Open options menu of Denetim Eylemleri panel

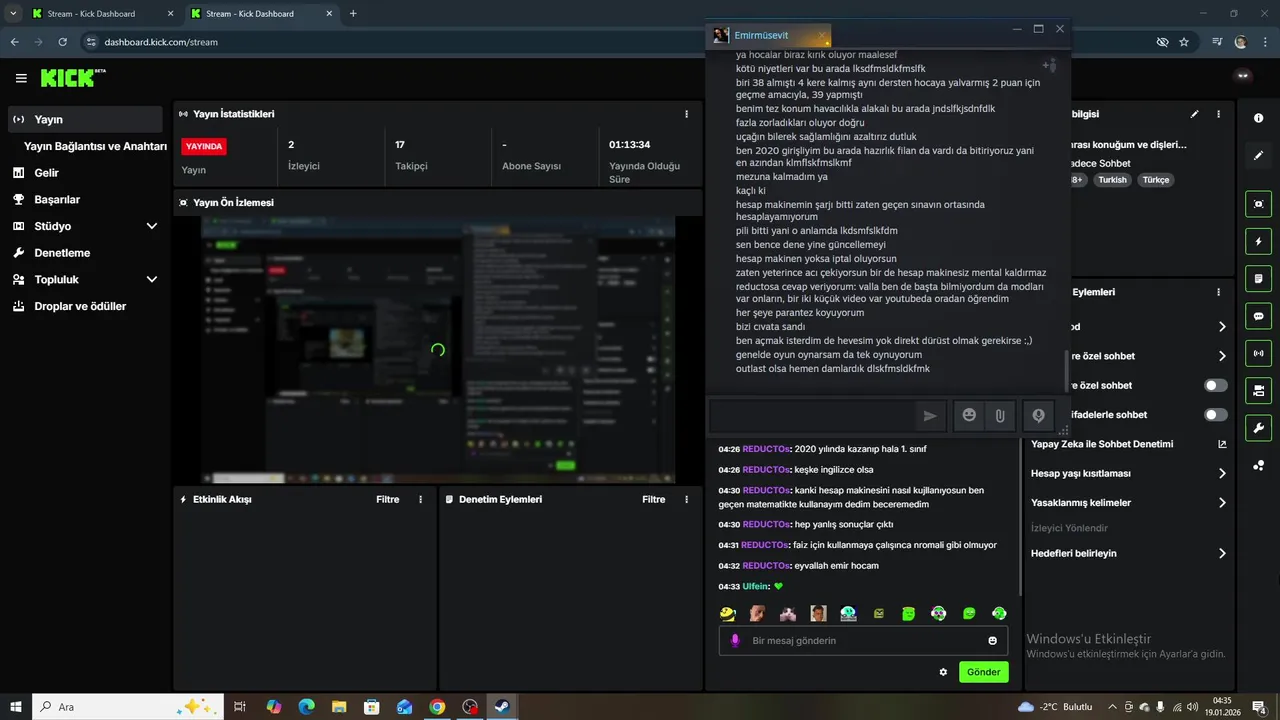tap(686, 499)
